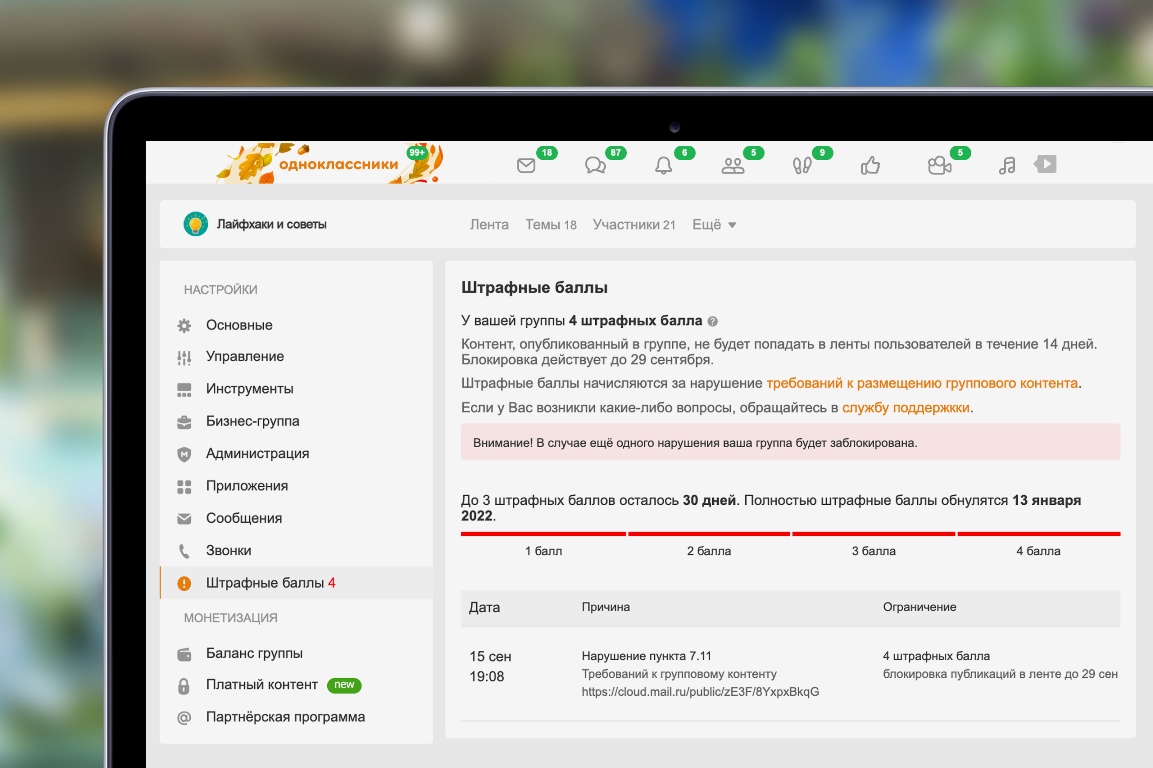1153x768 pixels.
Task: Open videos via the camera icon
Action: coord(938,166)
